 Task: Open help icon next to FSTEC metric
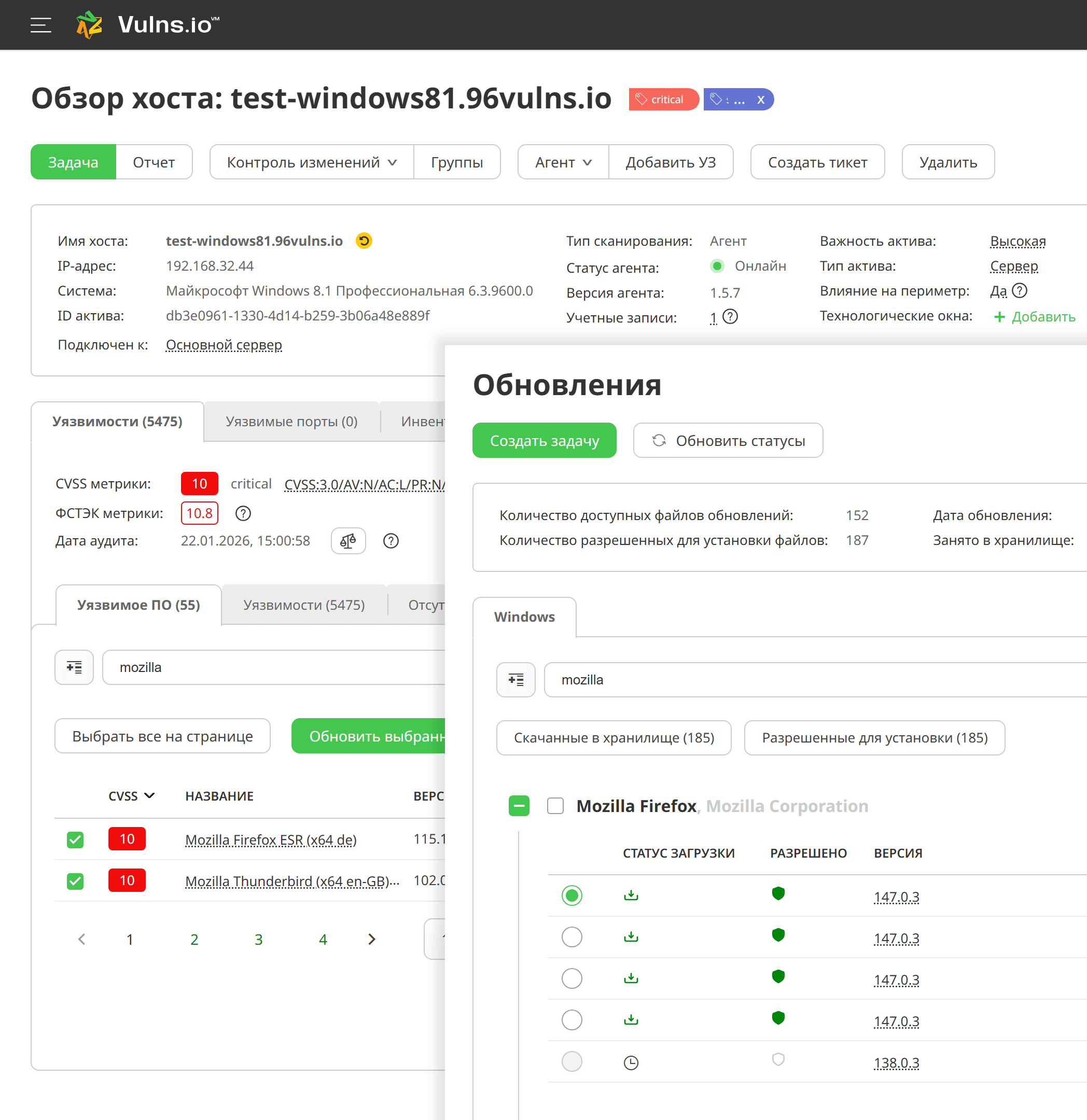pos(243,513)
